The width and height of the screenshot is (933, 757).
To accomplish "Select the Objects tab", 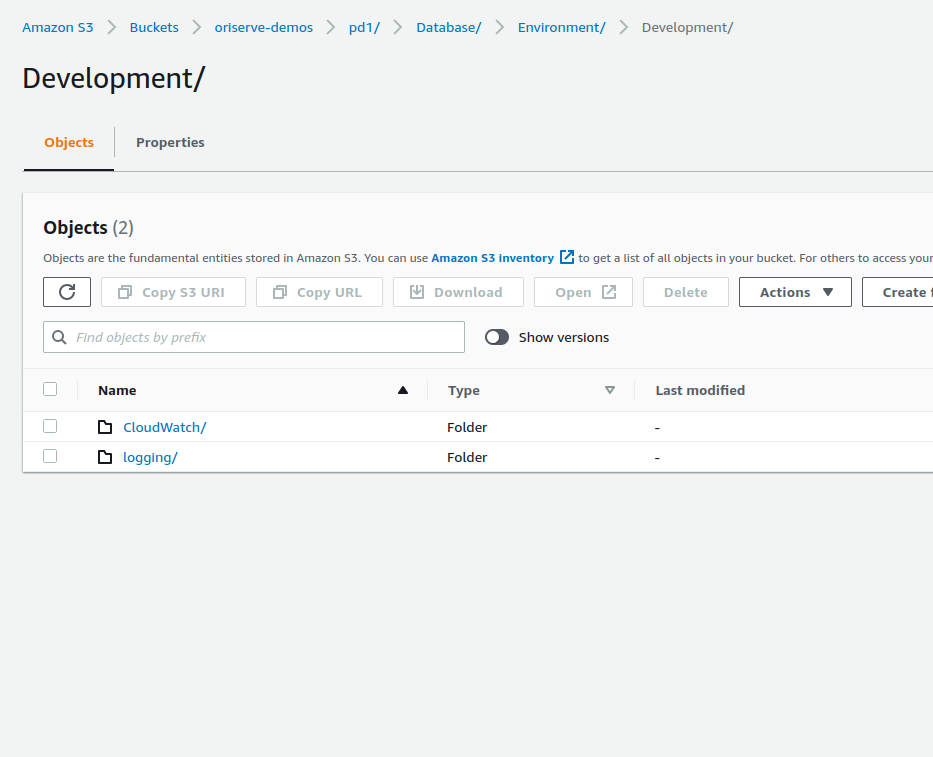I will point(69,143).
